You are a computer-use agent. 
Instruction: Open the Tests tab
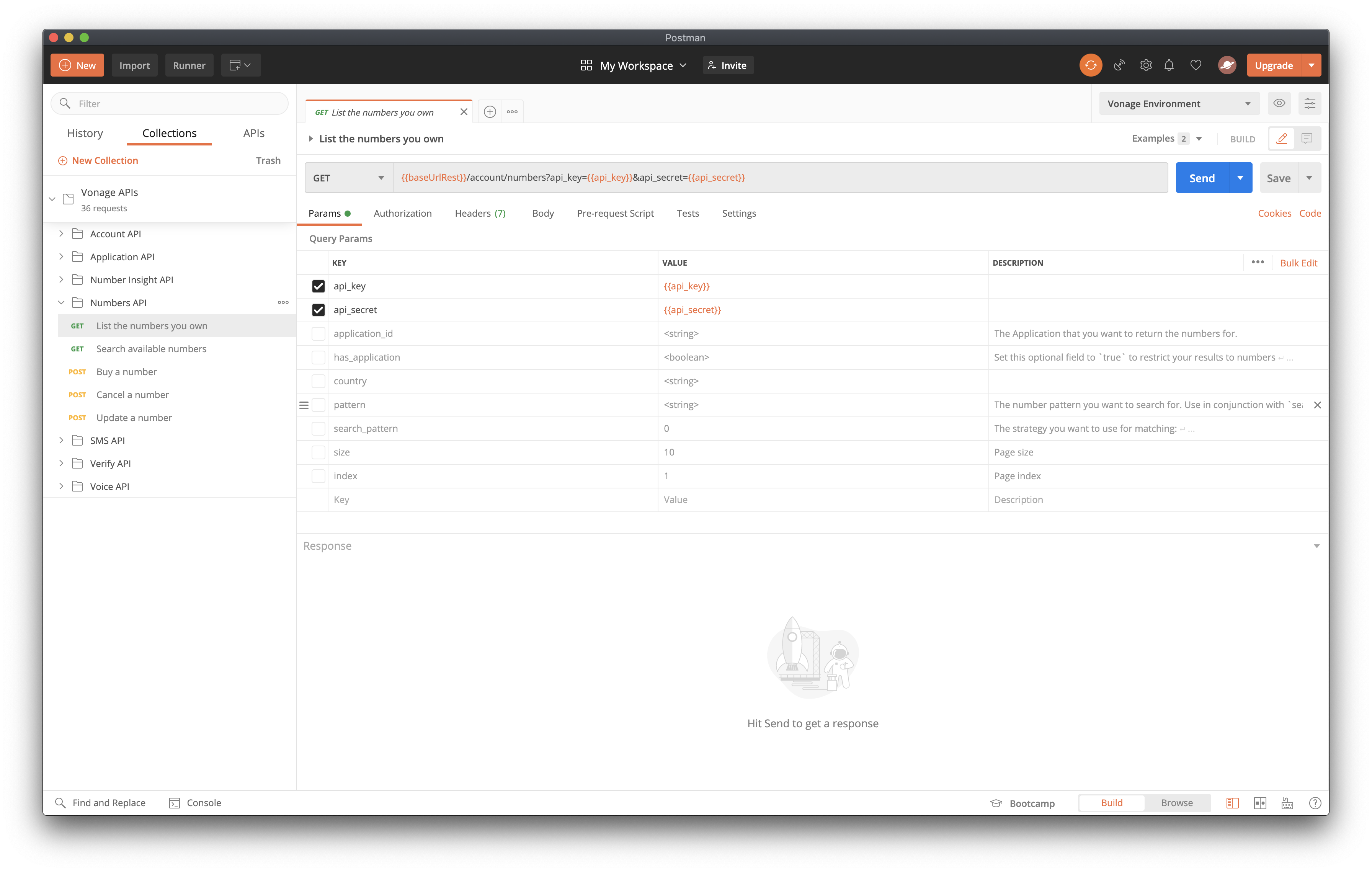(x=688, y=213)
